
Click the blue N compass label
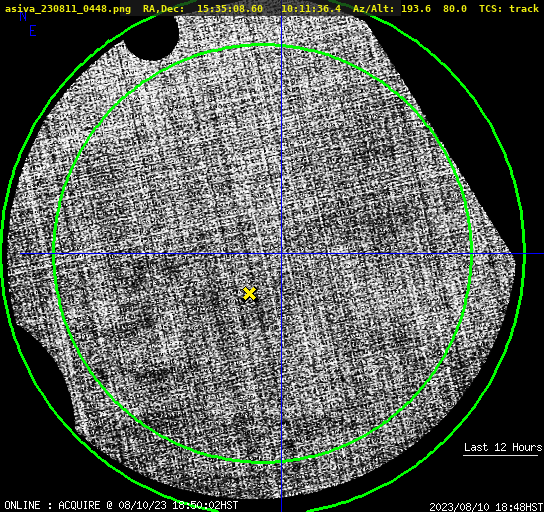[x=23, y=16]
